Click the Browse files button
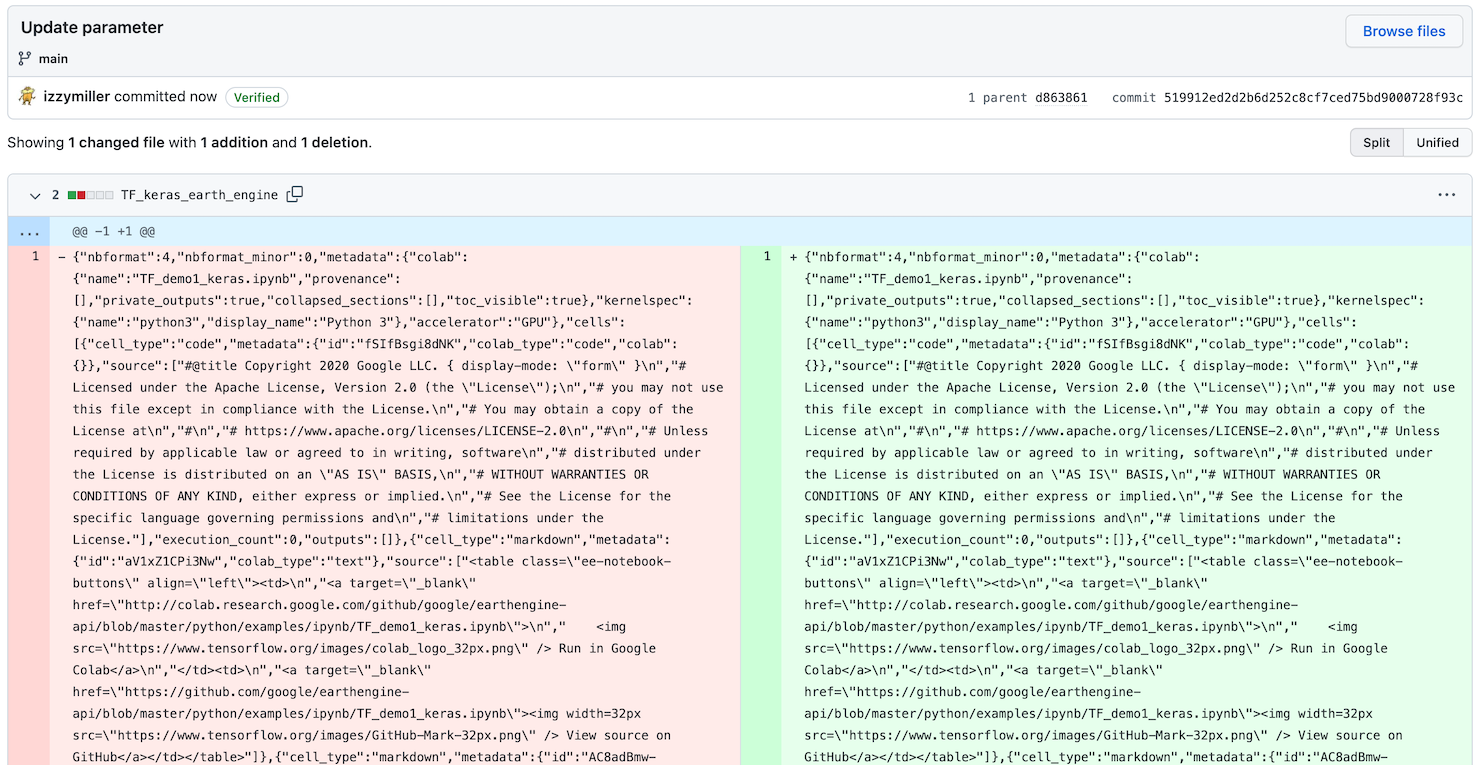The image size is (1480, 765). 1404,31
